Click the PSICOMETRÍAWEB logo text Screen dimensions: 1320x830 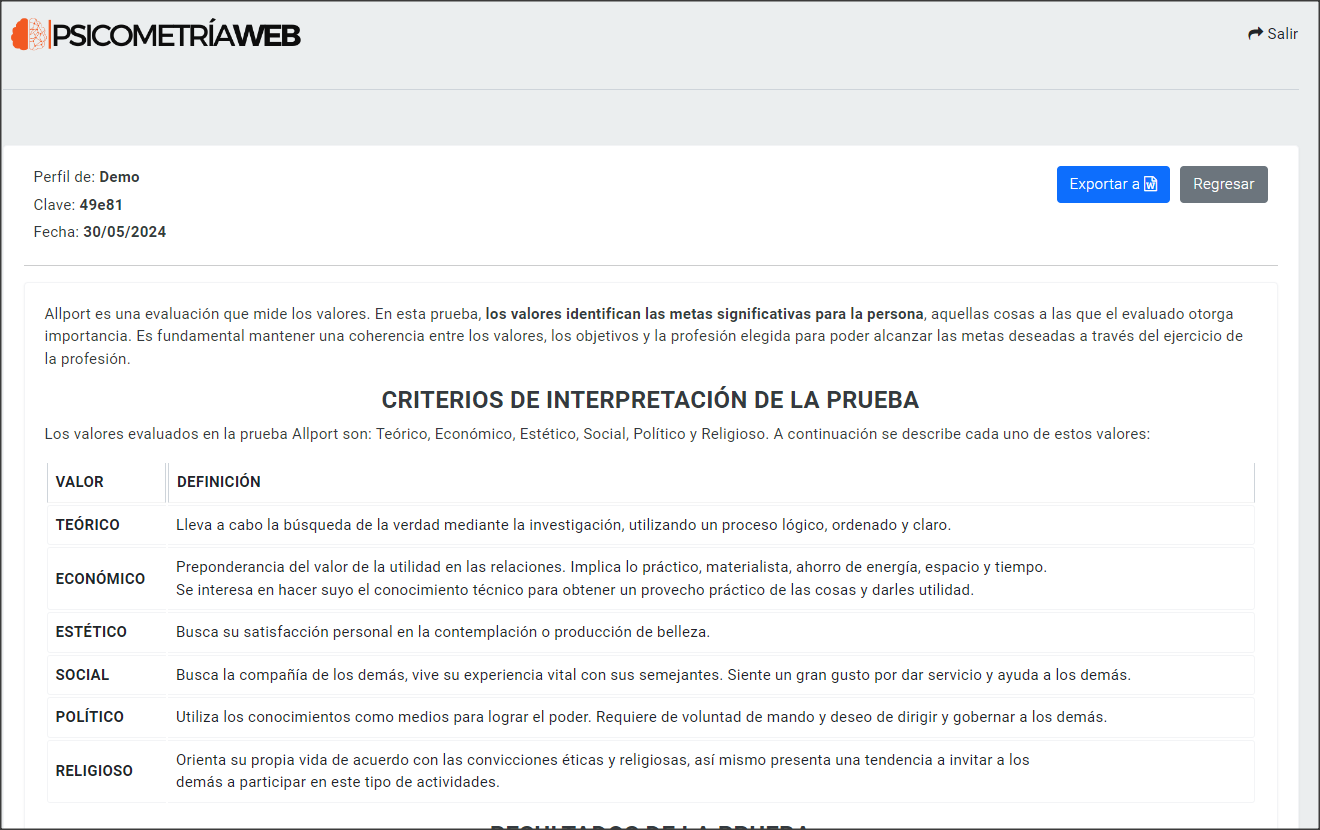click(176, 35)
